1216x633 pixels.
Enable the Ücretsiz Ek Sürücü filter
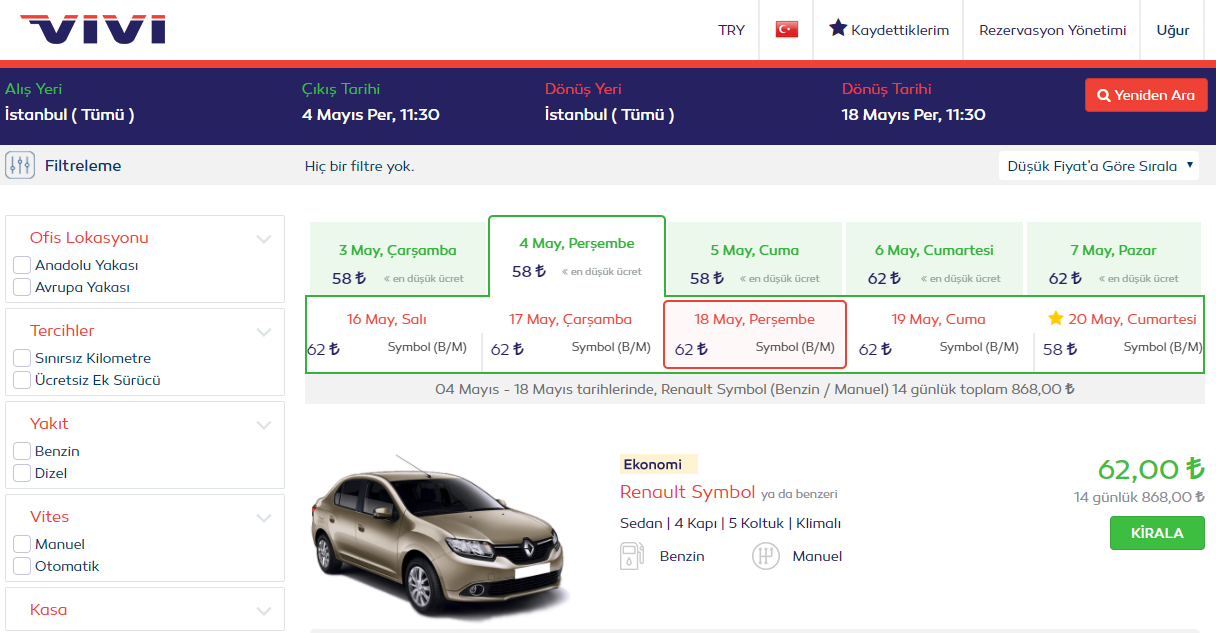(21, 381)
